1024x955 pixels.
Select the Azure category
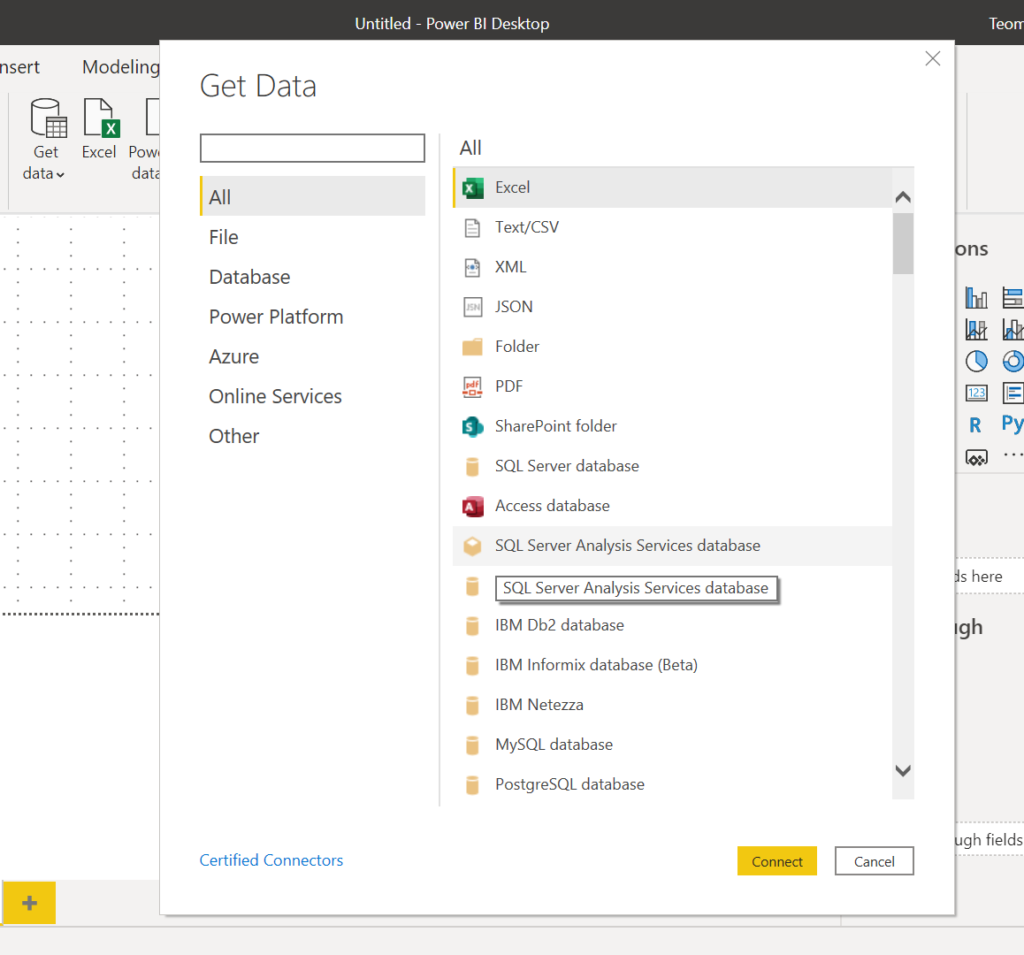click(x=234, y=357)
